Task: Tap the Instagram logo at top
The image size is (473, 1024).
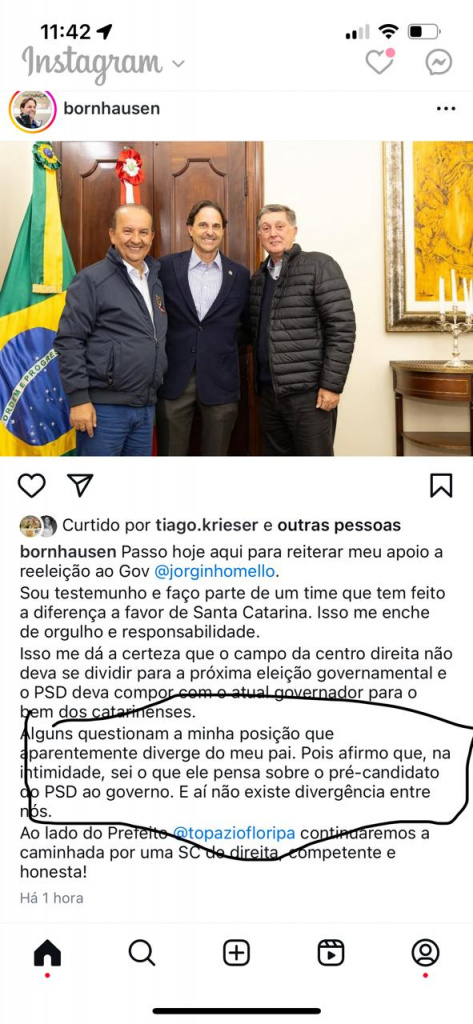Action: click(91, 64)
